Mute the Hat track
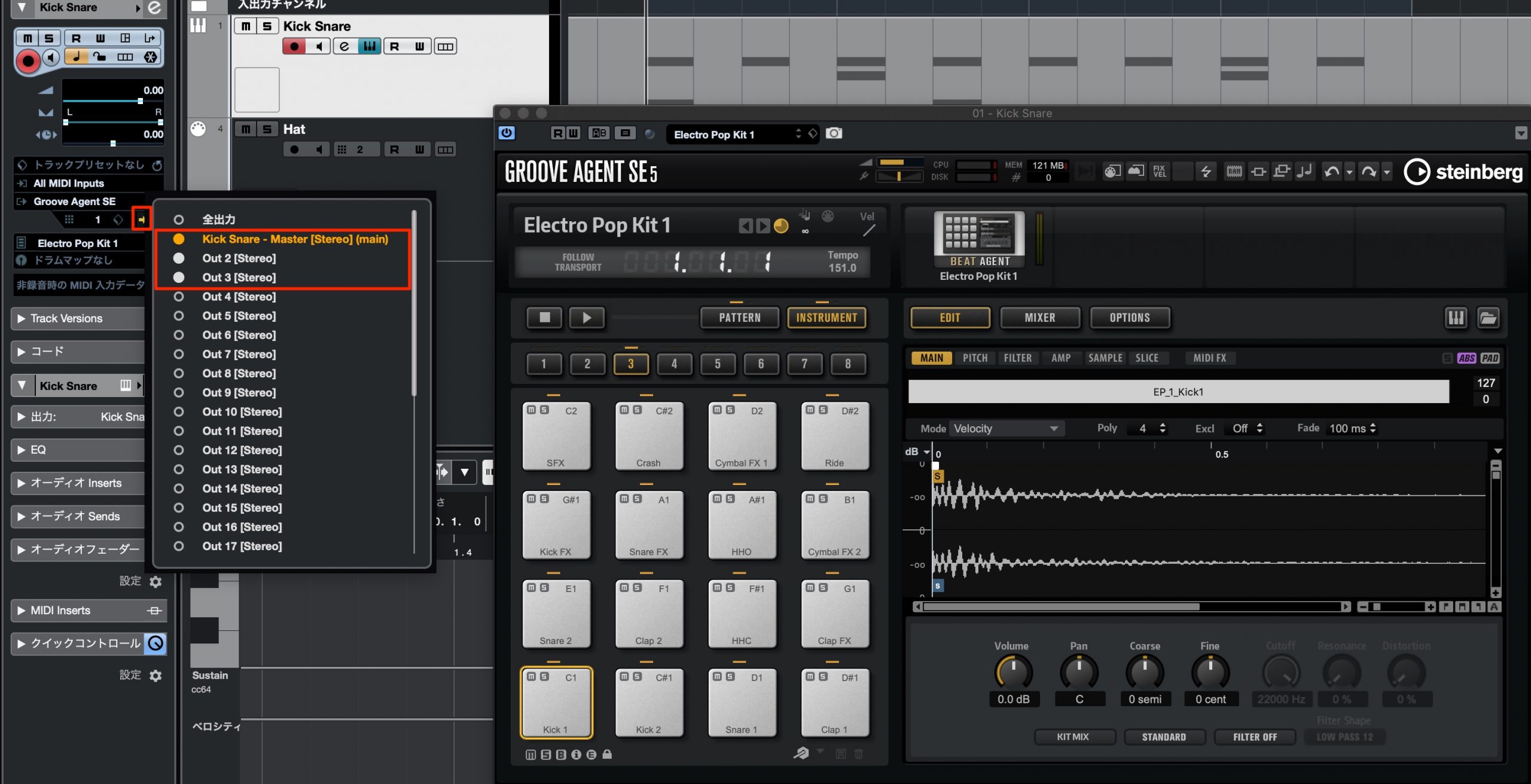This screenshot has width=1531, height=784. [246, 129]
